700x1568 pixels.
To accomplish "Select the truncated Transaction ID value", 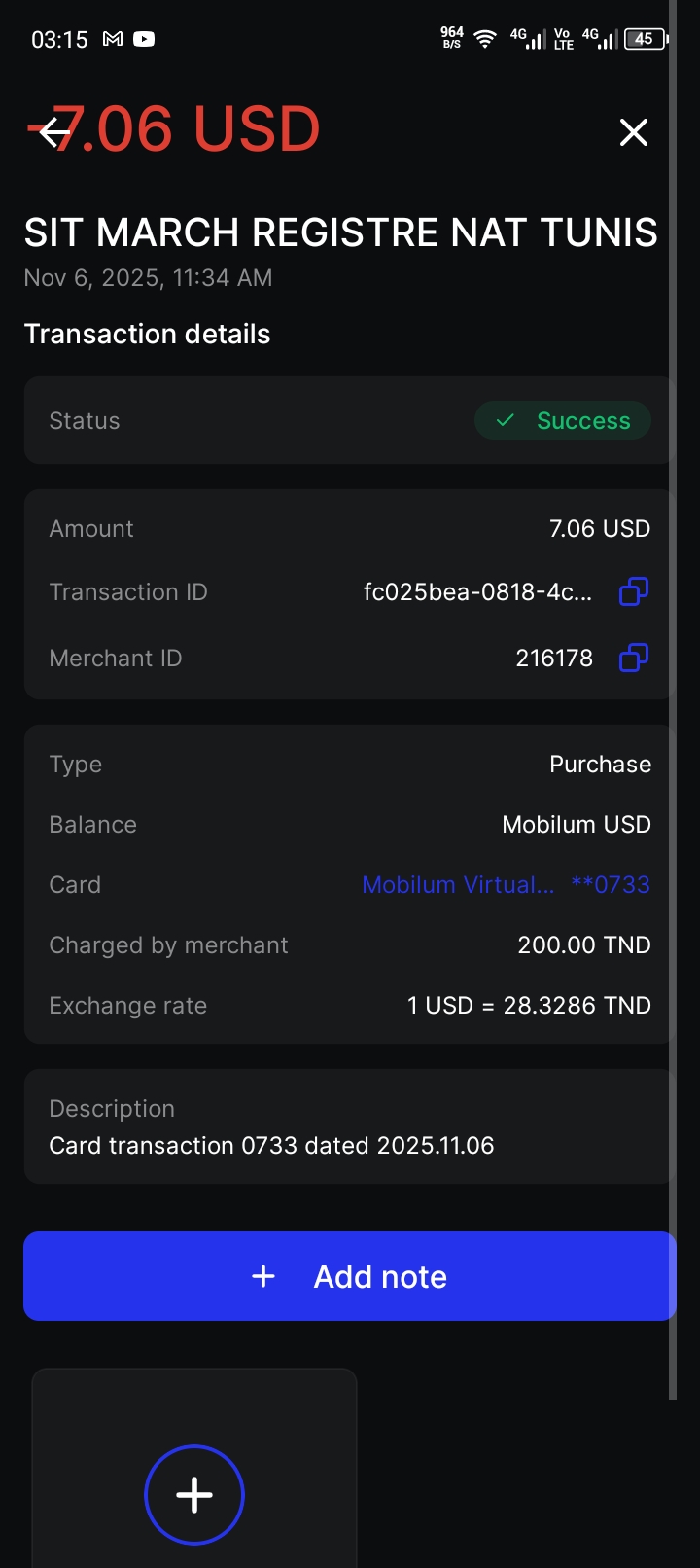I will point(477,591).
